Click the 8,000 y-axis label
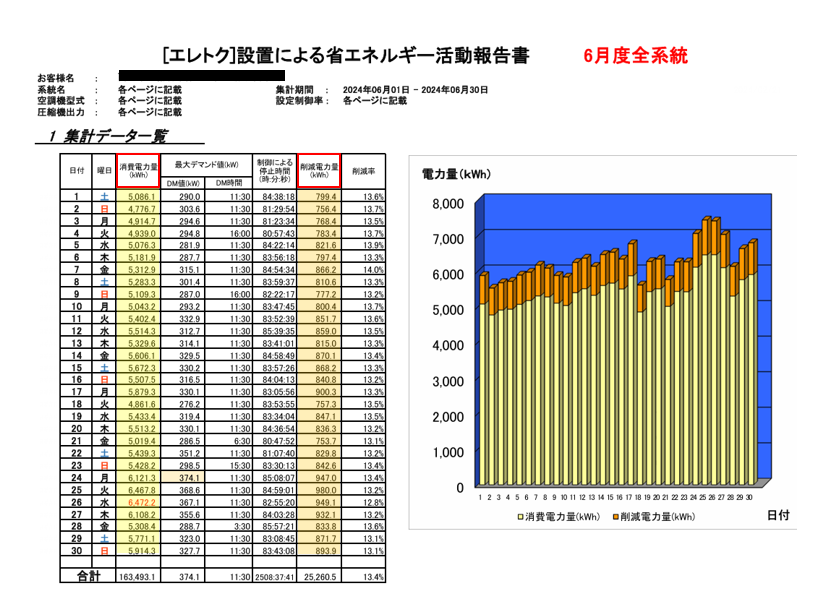 (448, 204)
